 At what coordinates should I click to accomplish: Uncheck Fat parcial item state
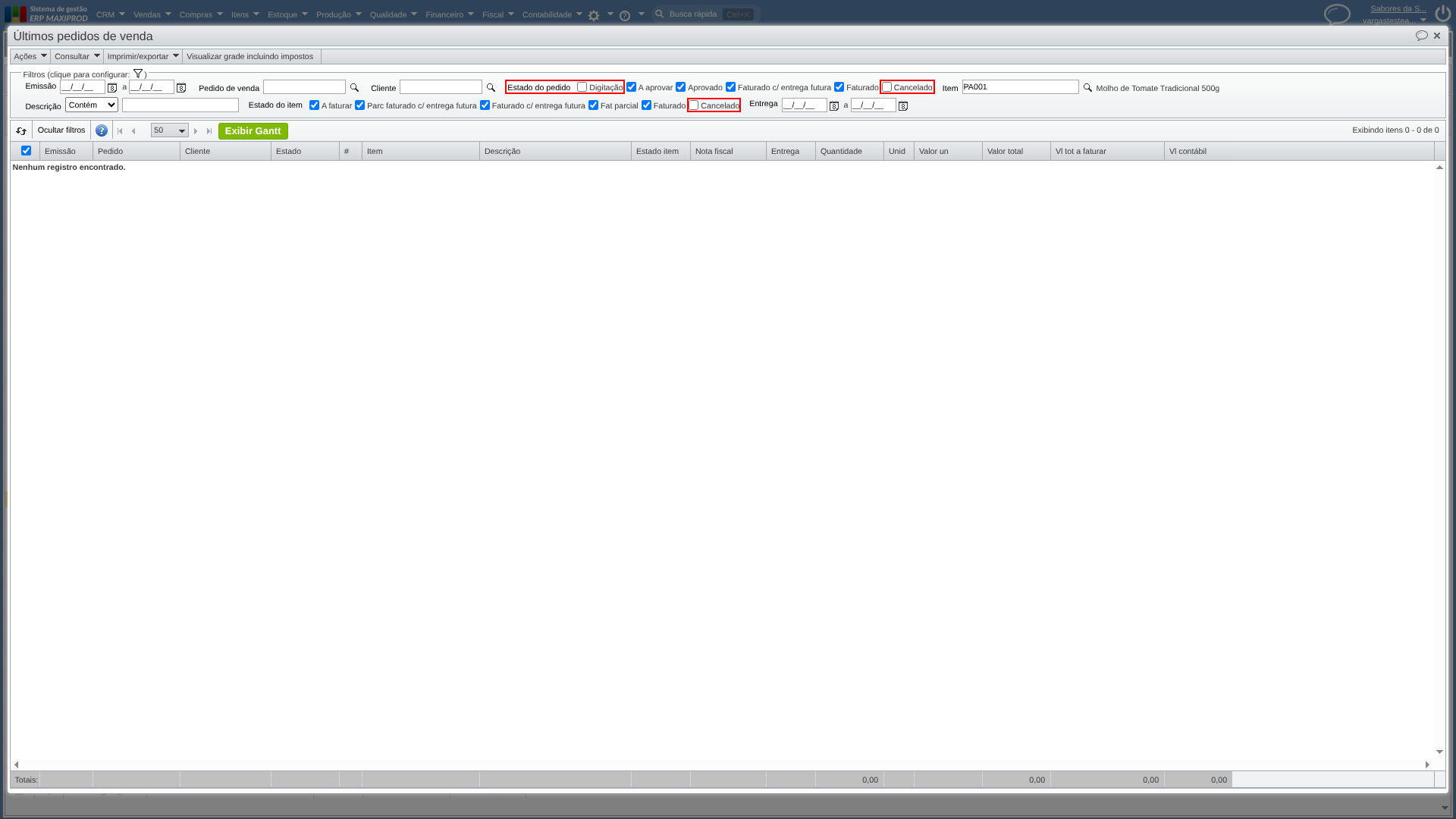click(593, 105)
